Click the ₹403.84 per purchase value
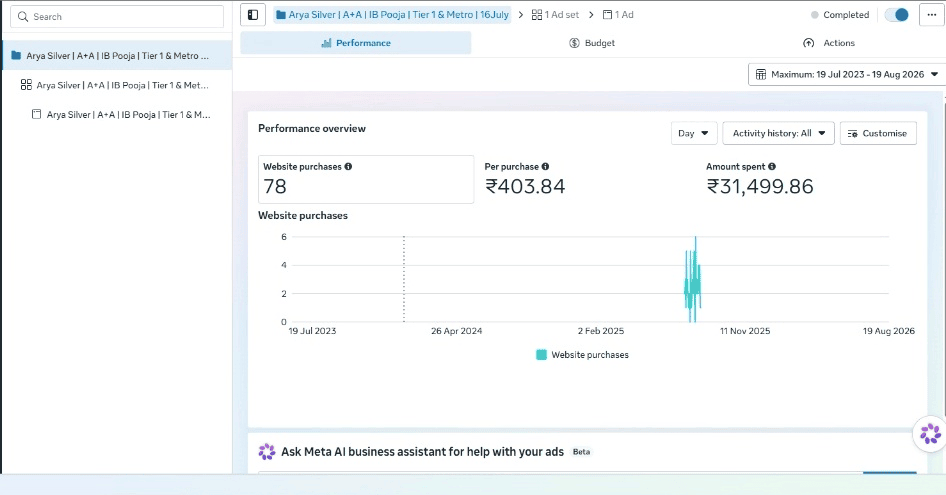The height and width of the screenshot is (495, 946). [525, 187]
